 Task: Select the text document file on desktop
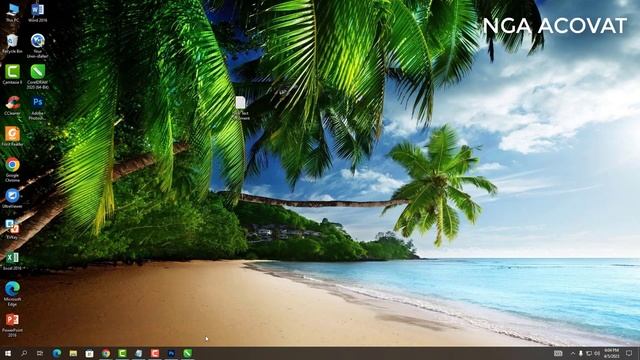pyautogui.click(x=240, y=108)
